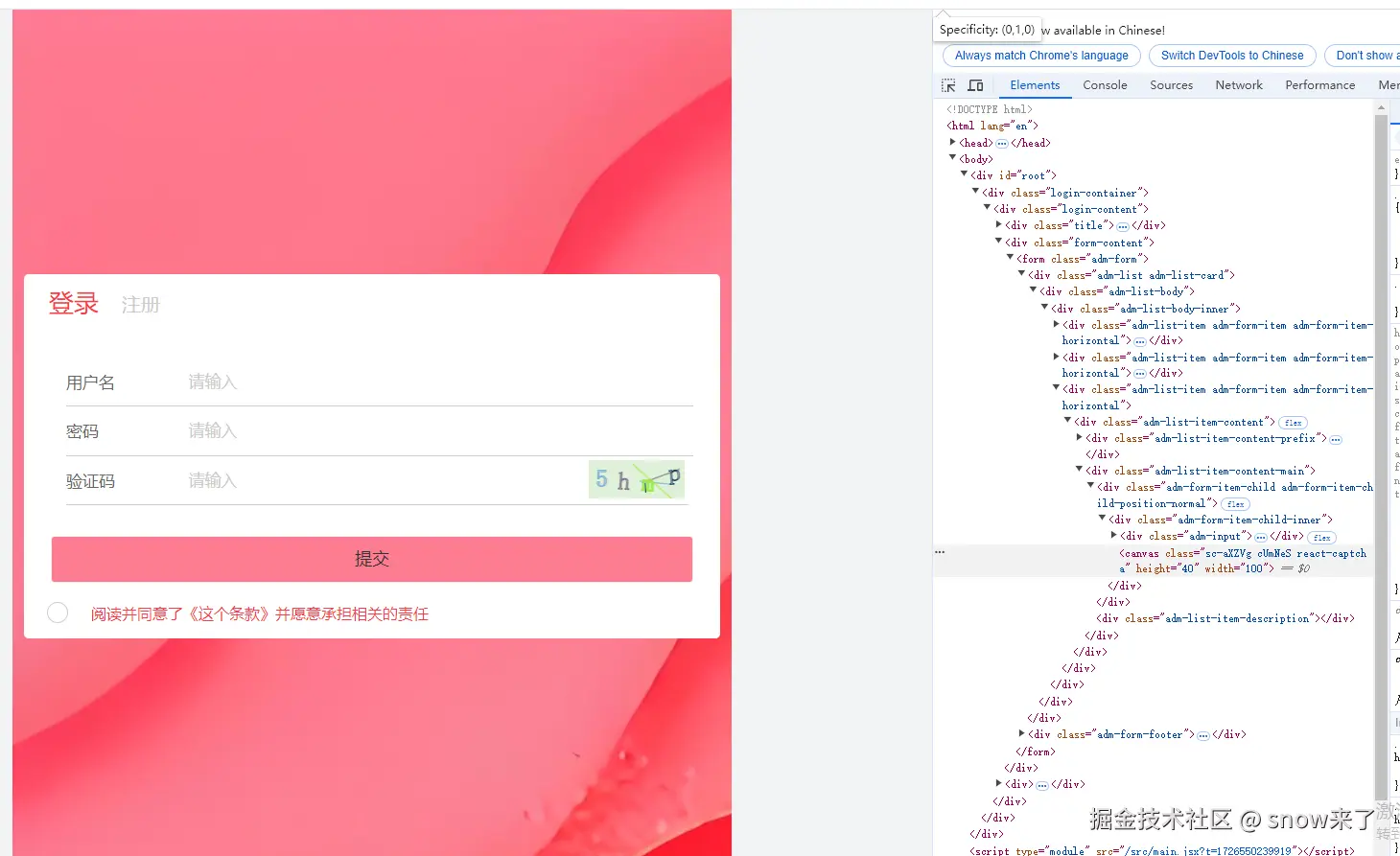Viewport: 1400px width, 856px height.
Task: Select the script type="module" row
Action: click(1162, 850)
